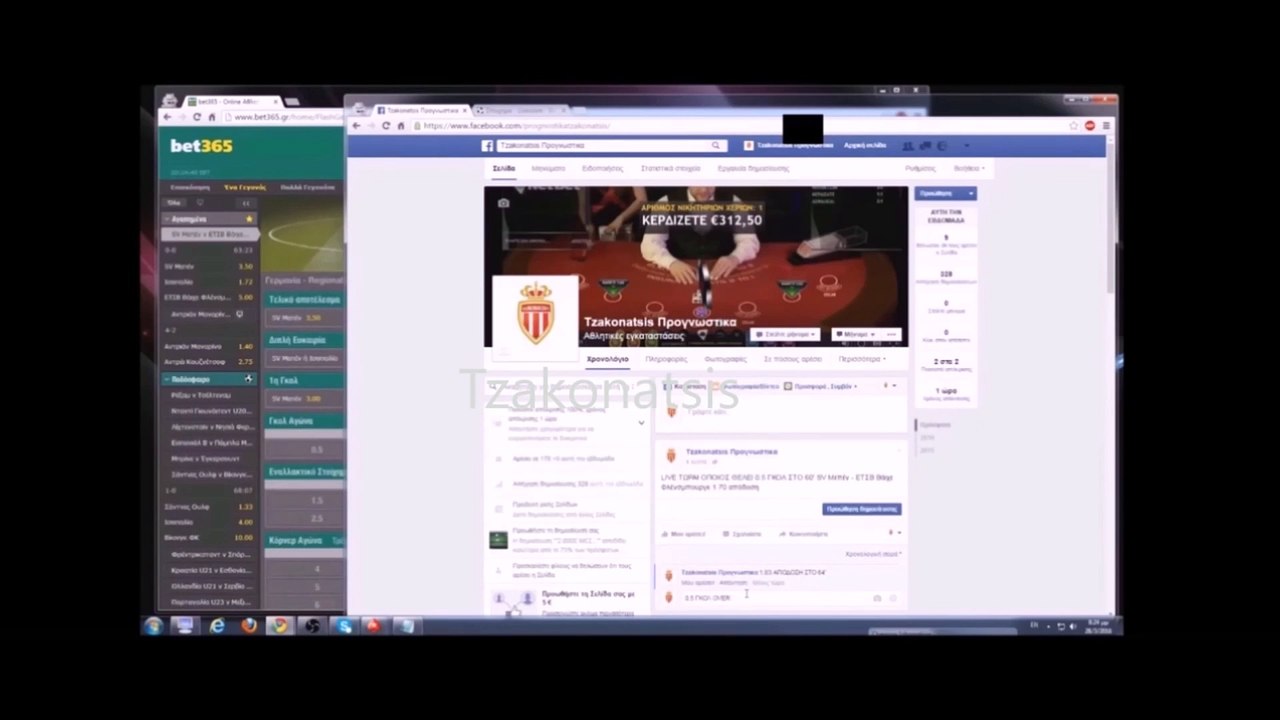Go back in the Facebook browser window
Screen dimensions: 1280x720
[356, 126]
